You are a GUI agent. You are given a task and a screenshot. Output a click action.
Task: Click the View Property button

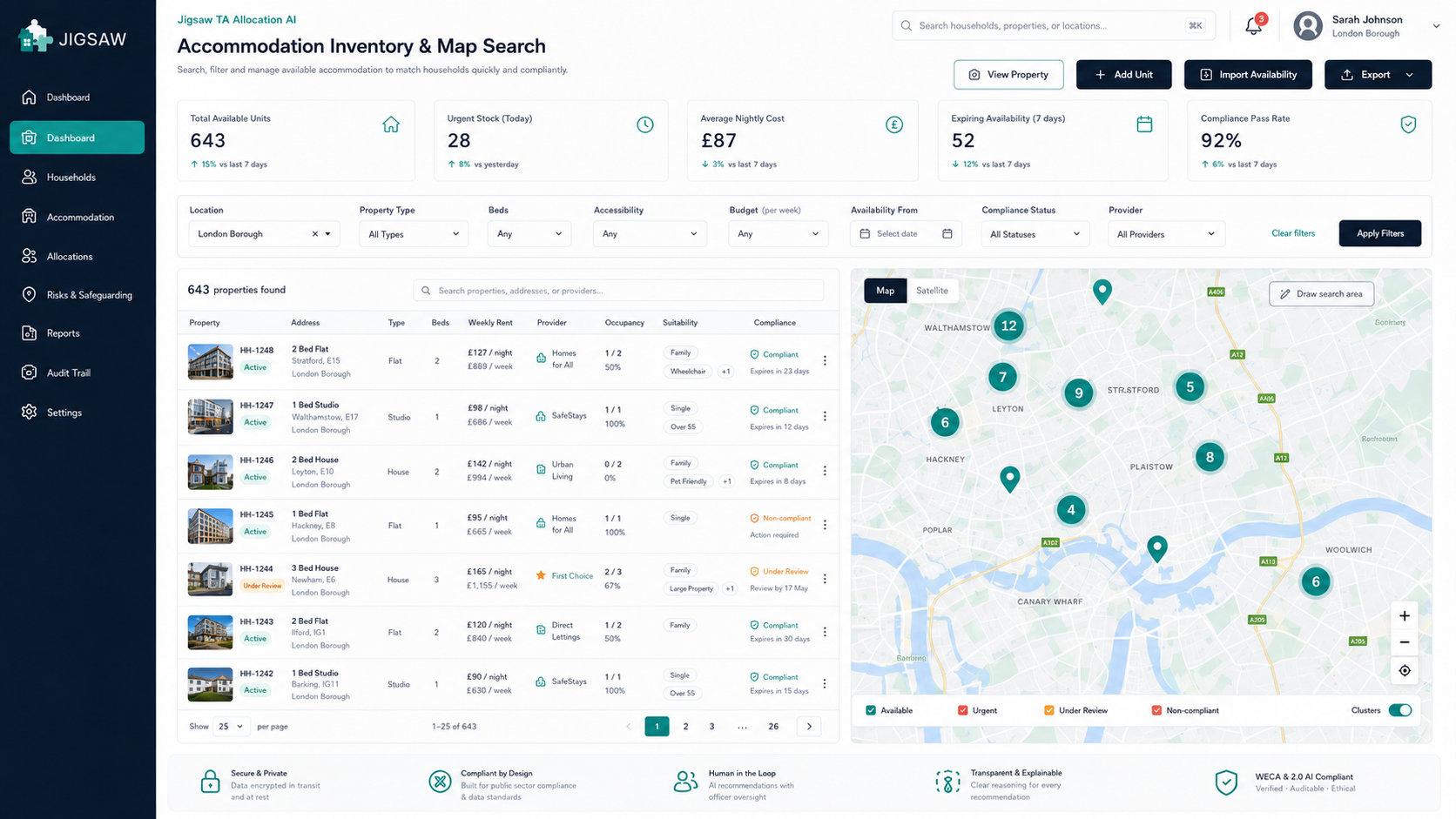coord(1008,75)
